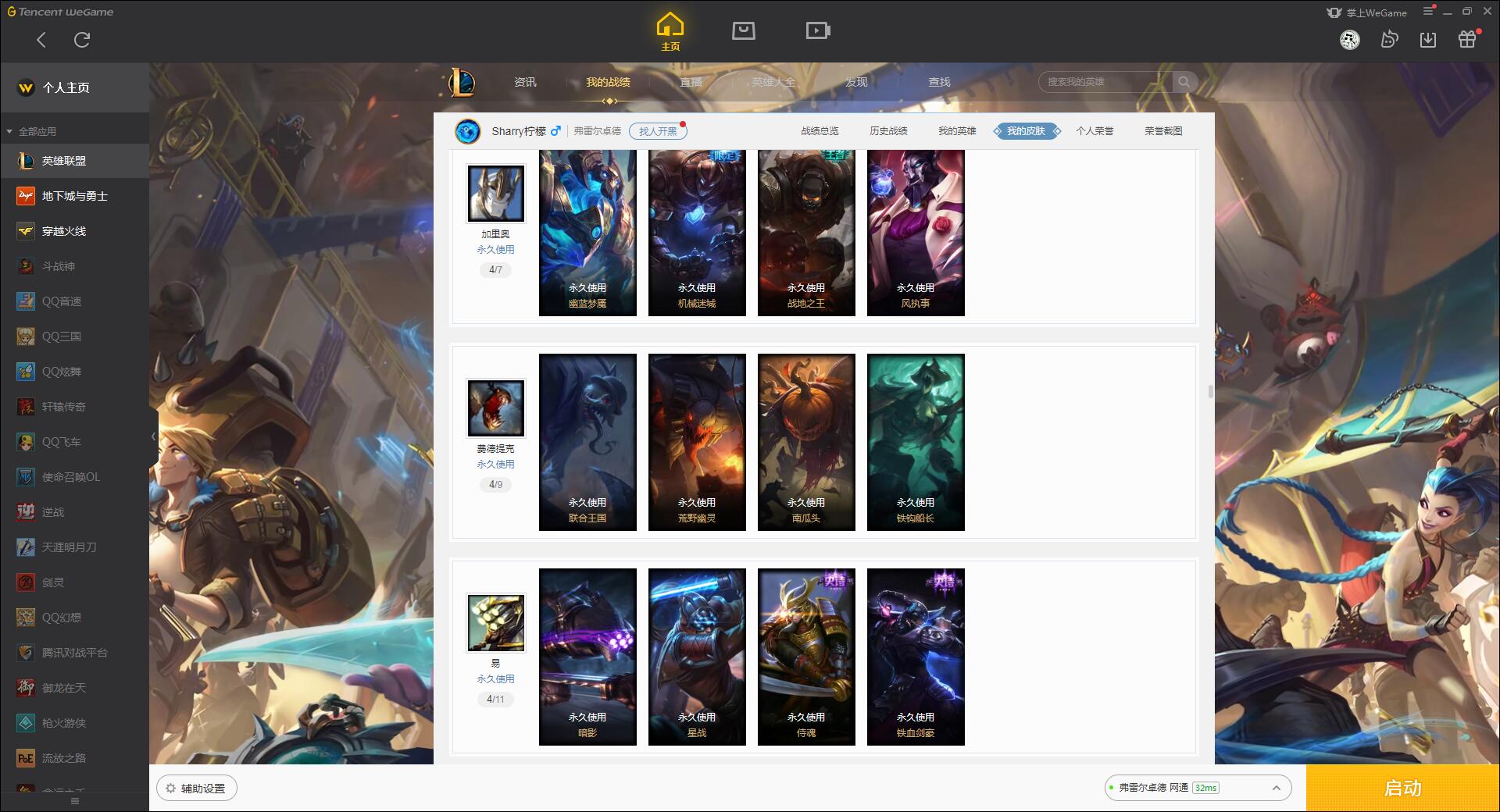The height and width of the screenshot is (812, 1500).
Task: Select the 我的皮肤 sub-tab
Action: pos(1026,131)
